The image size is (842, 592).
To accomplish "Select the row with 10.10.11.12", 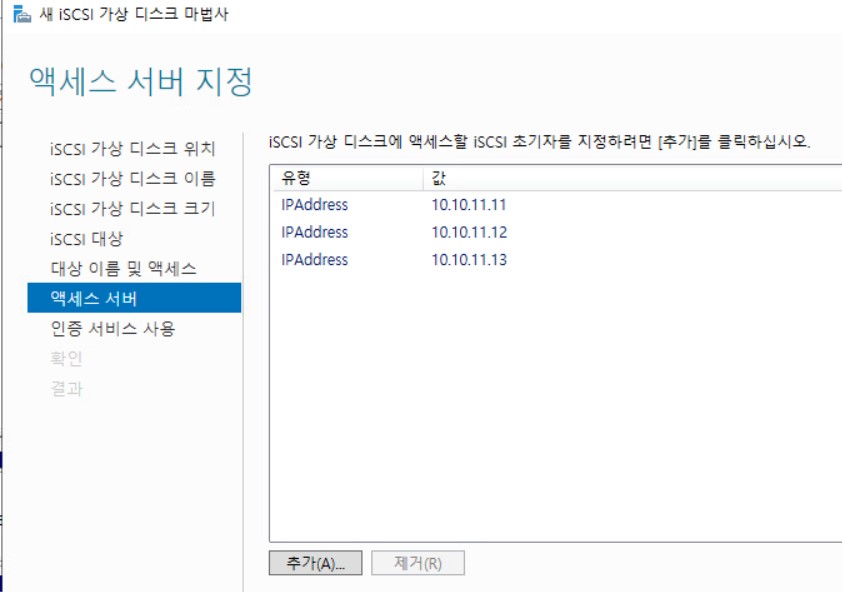I will tap(557, 232).
